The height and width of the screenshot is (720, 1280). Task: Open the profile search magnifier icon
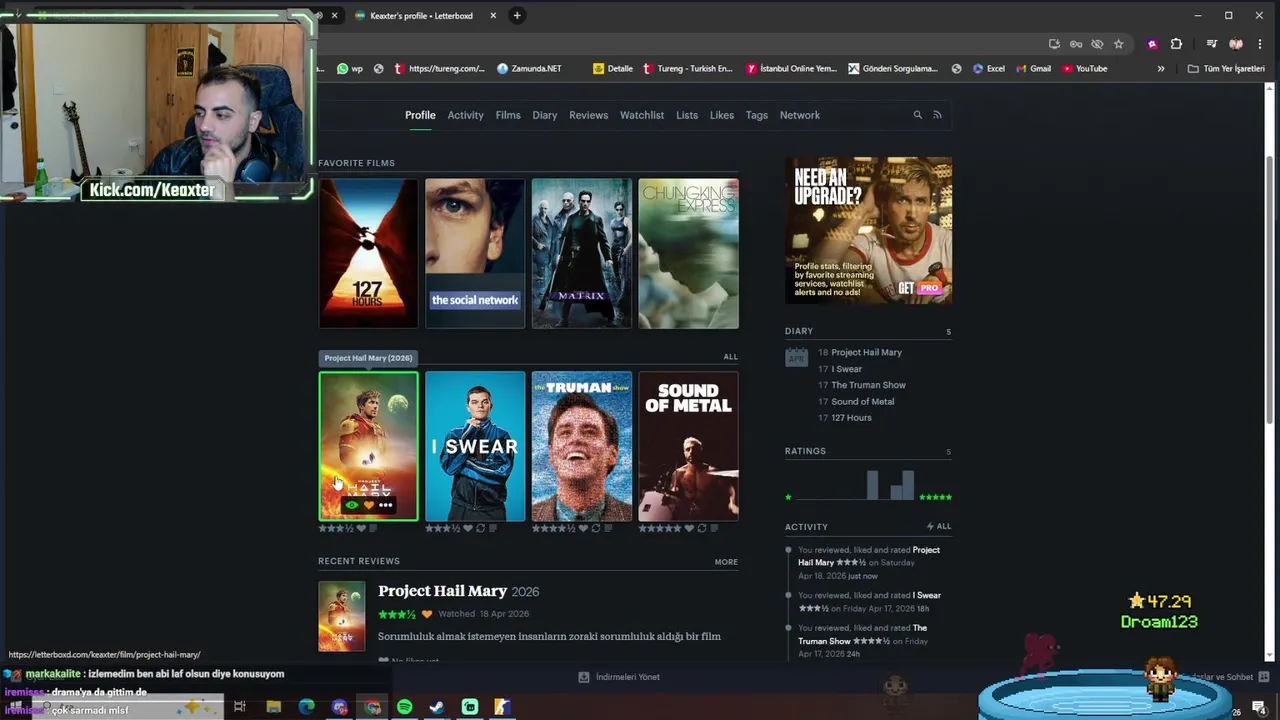(917, 115)
